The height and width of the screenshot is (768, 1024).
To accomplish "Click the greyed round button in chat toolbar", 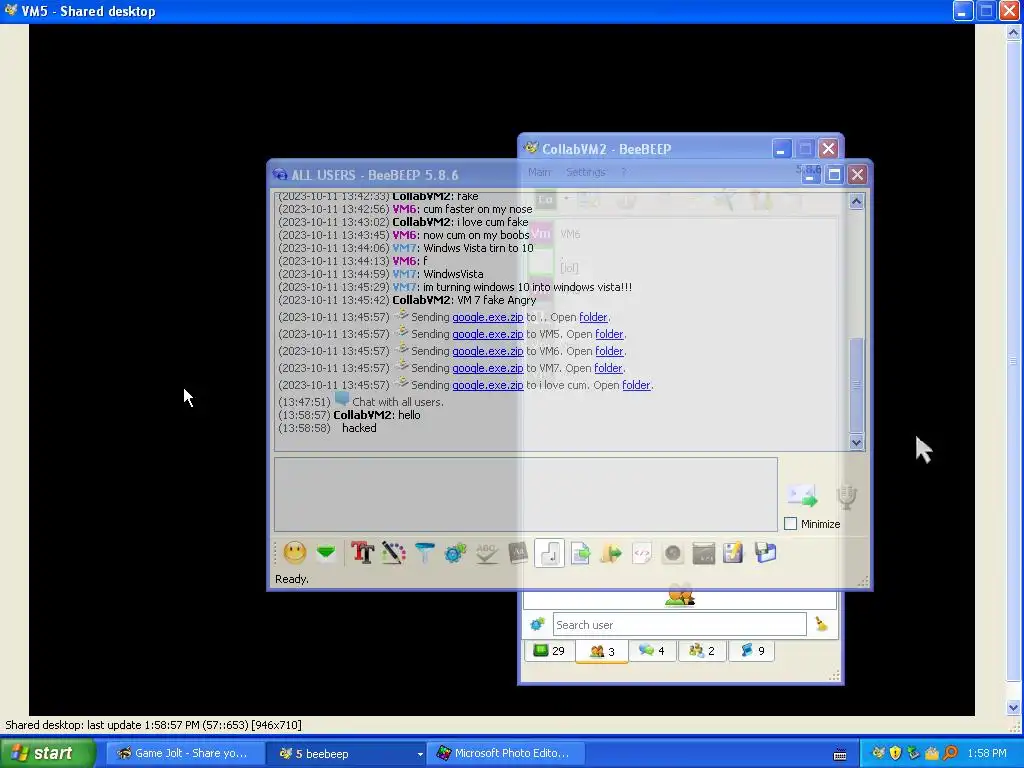I will coord(673,553).
